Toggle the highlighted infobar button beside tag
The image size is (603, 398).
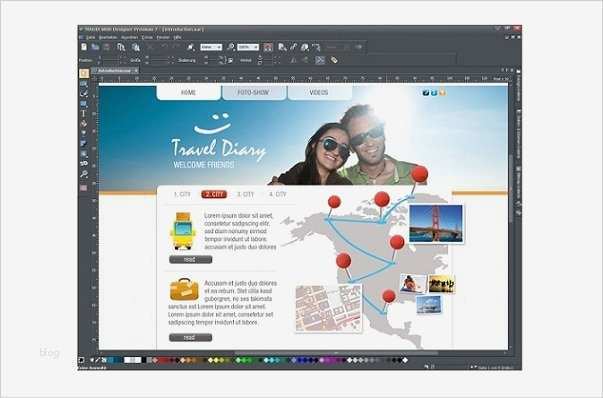tap(320, 60)
